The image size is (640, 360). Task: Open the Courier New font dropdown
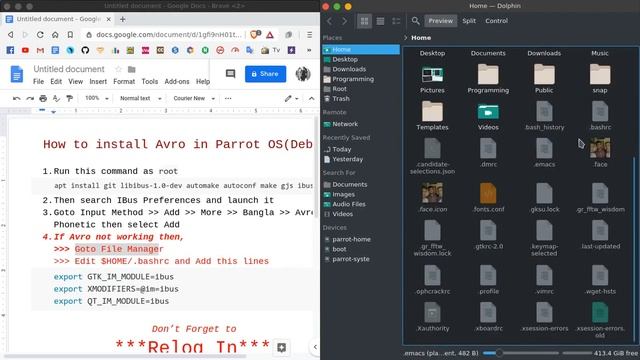(x=193, y=98)
